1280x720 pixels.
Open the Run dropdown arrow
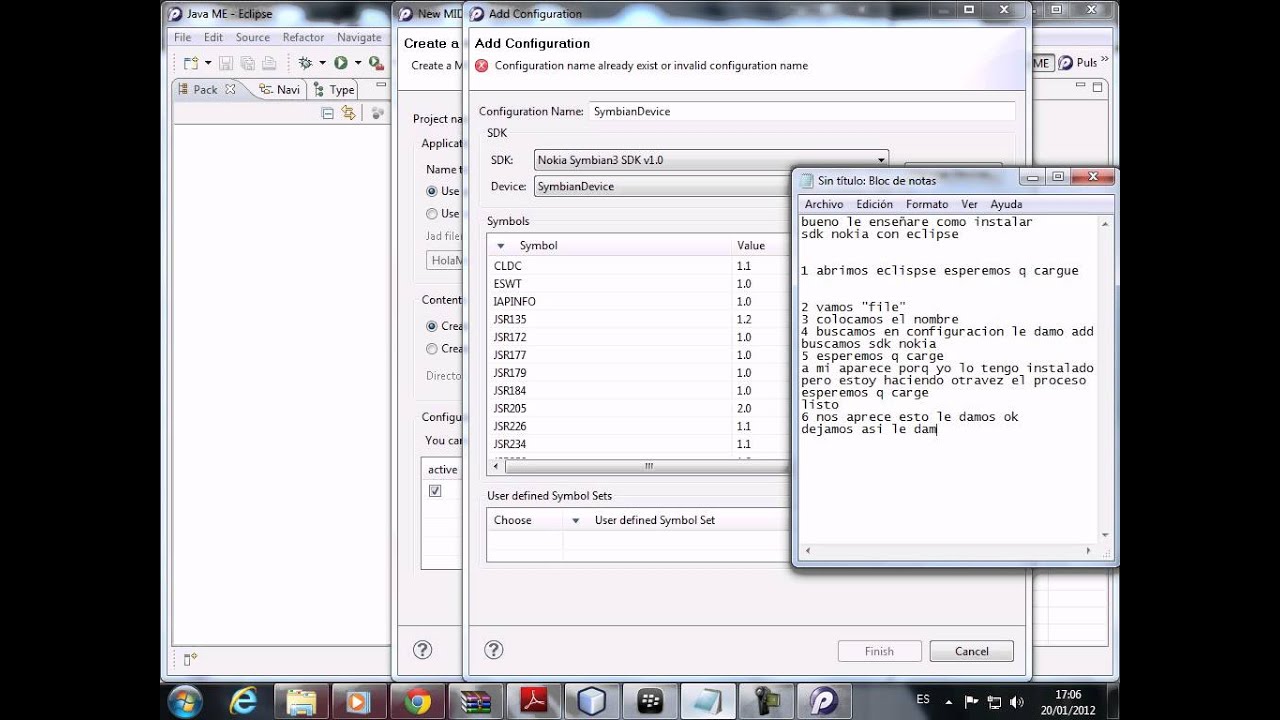point(357,63)
